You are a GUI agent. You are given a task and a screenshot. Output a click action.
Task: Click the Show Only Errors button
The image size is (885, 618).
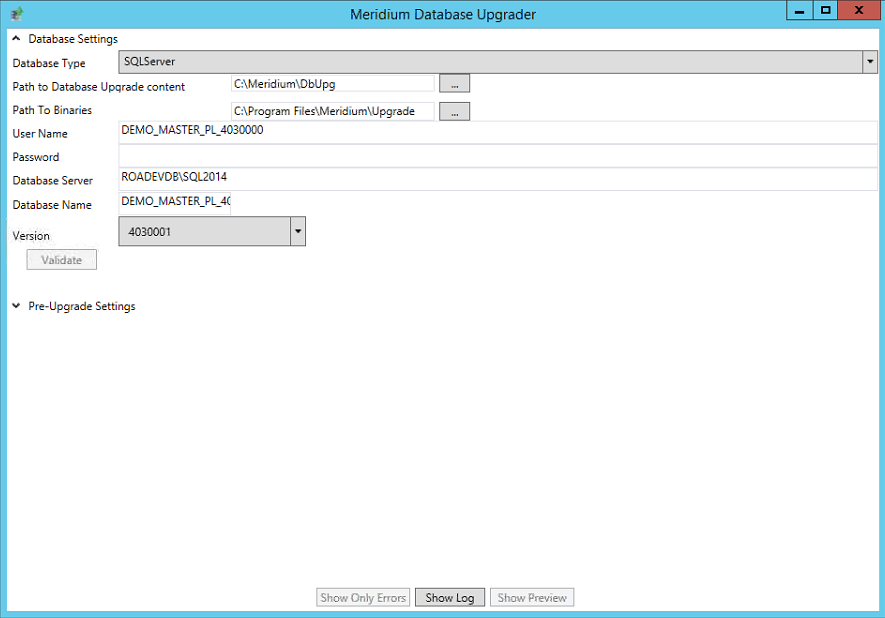tap(363, 597)
